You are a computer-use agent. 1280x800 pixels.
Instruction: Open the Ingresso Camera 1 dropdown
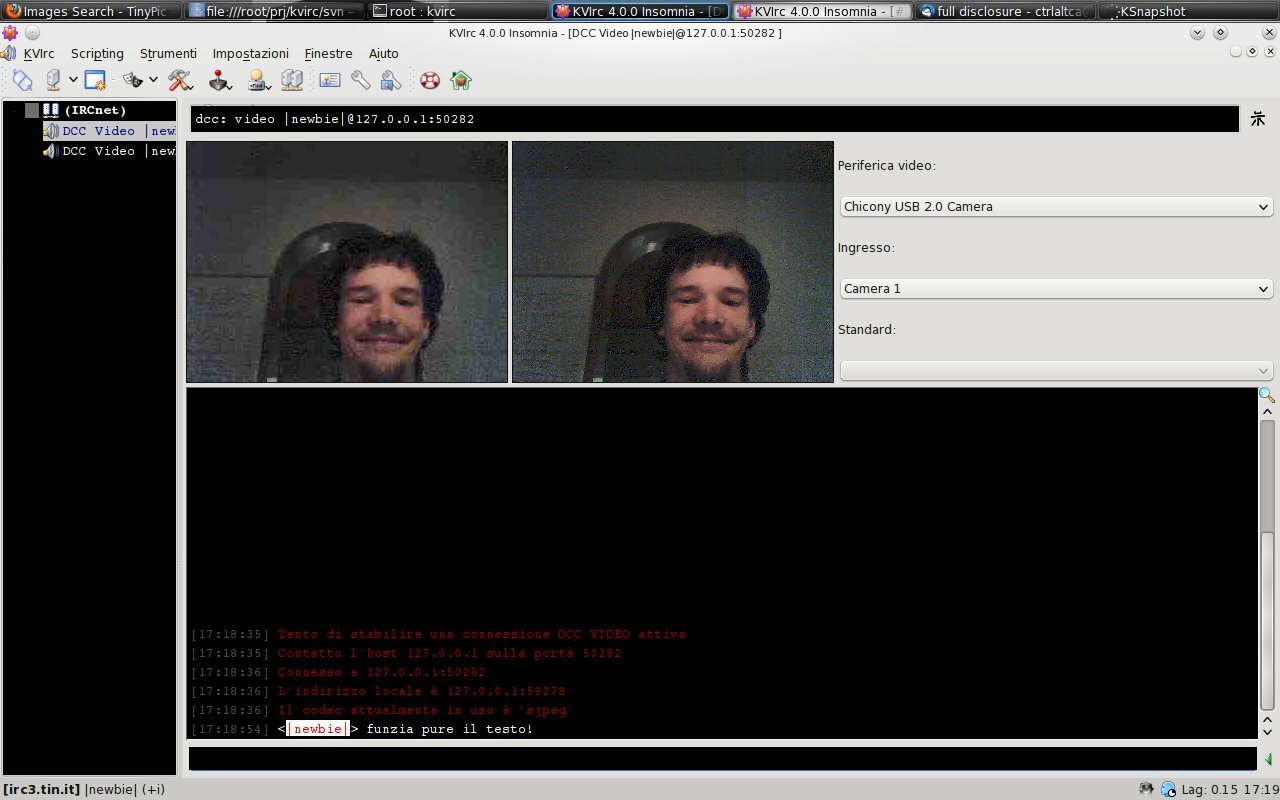pos(1056,289)
